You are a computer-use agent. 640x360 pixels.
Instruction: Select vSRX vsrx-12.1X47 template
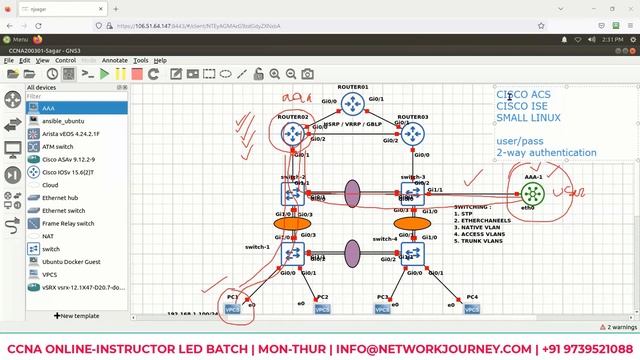coord(77,287)
